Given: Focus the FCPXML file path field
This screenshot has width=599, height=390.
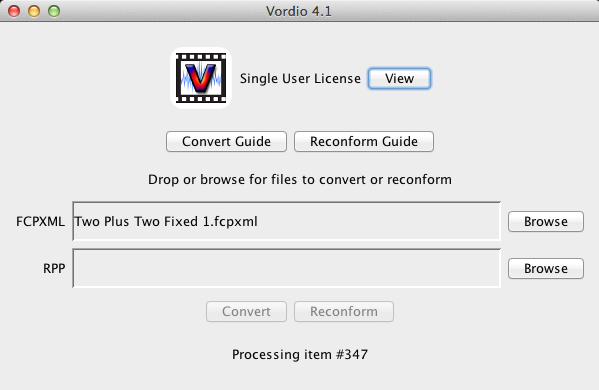Looking at the screenshot, I should tap(287, 221).
